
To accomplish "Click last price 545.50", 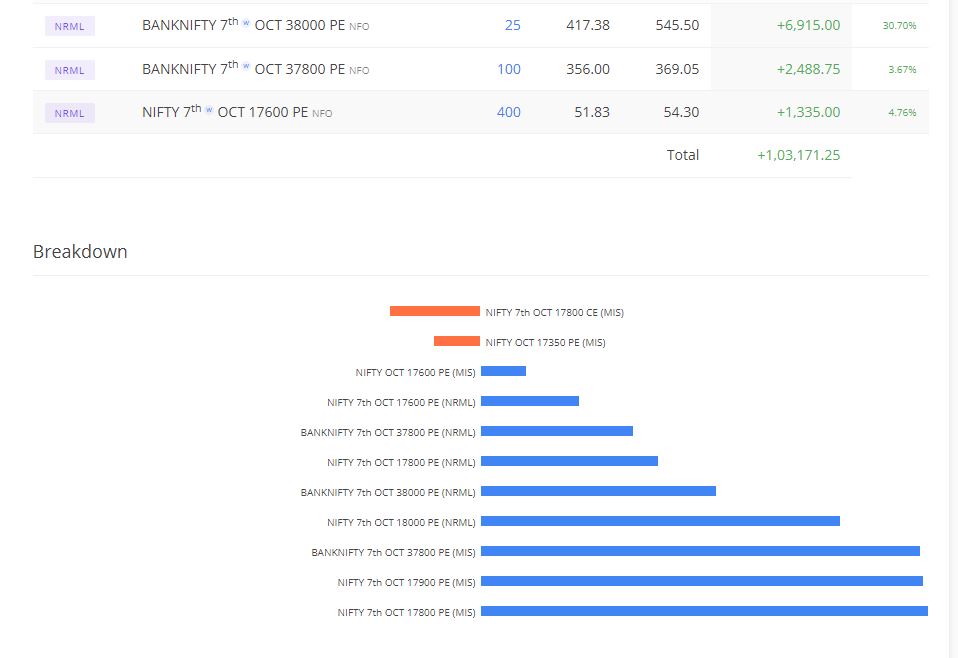I will coord(677,26).
